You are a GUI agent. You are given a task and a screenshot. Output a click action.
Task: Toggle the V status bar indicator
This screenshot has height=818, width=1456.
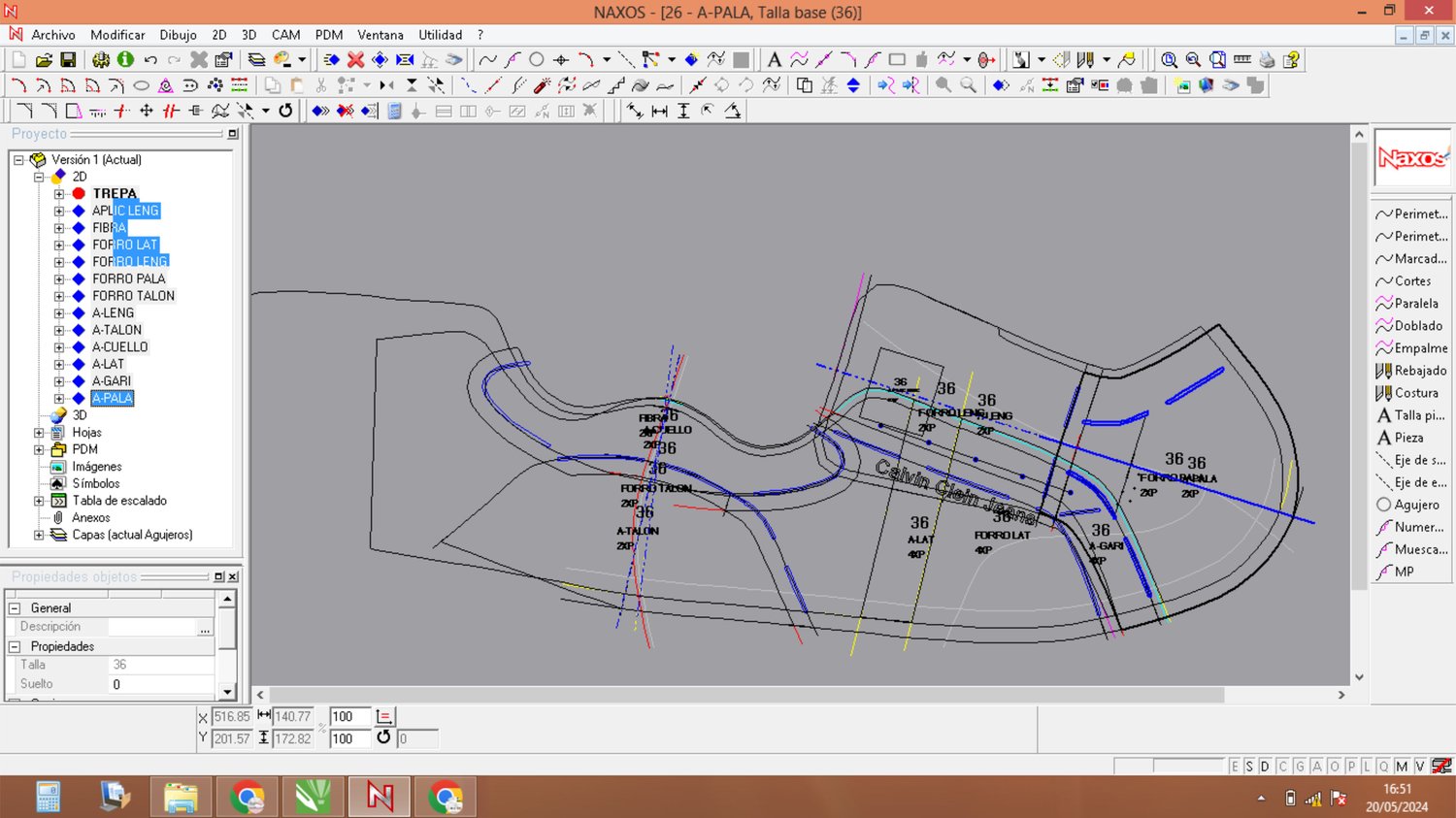(x=1420, y=767)
